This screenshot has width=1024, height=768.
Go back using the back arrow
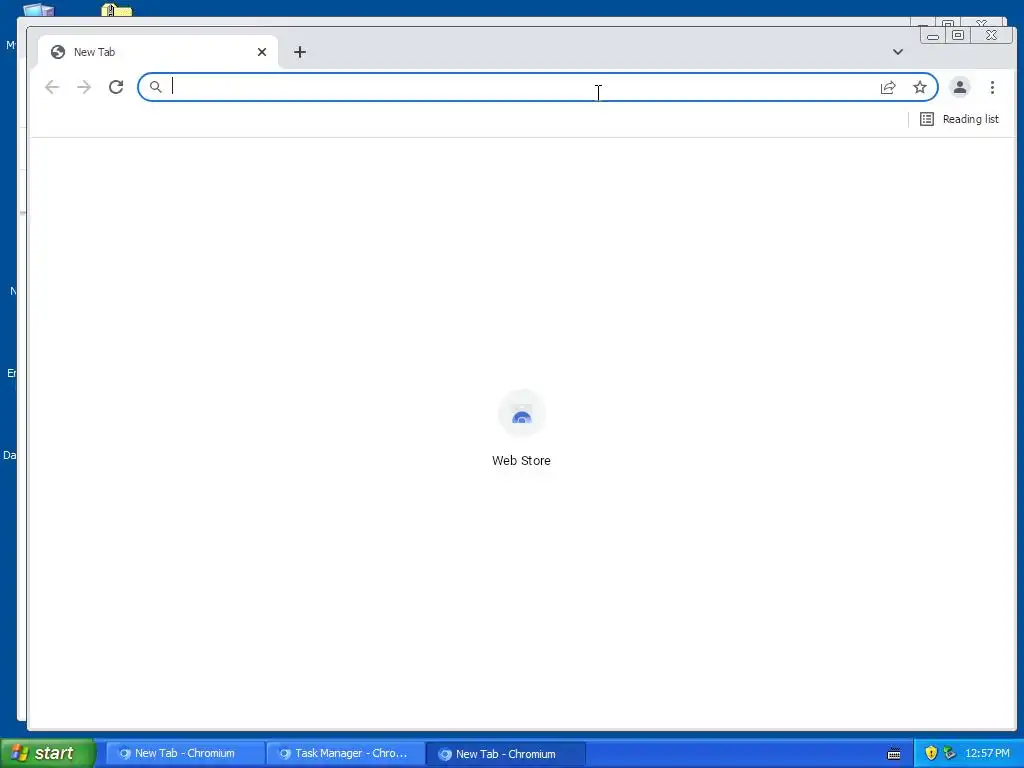pos(52,87)
